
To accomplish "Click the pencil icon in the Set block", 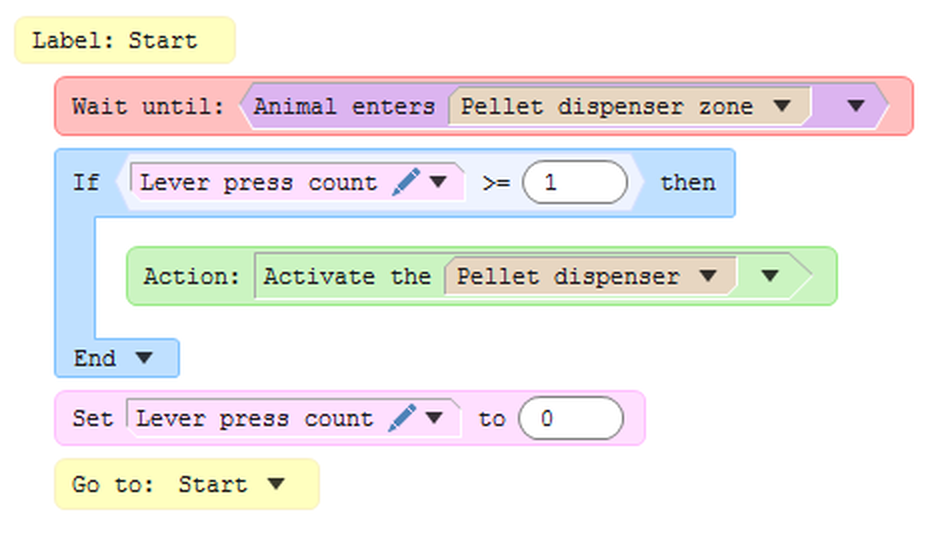I will click(402, 418).
